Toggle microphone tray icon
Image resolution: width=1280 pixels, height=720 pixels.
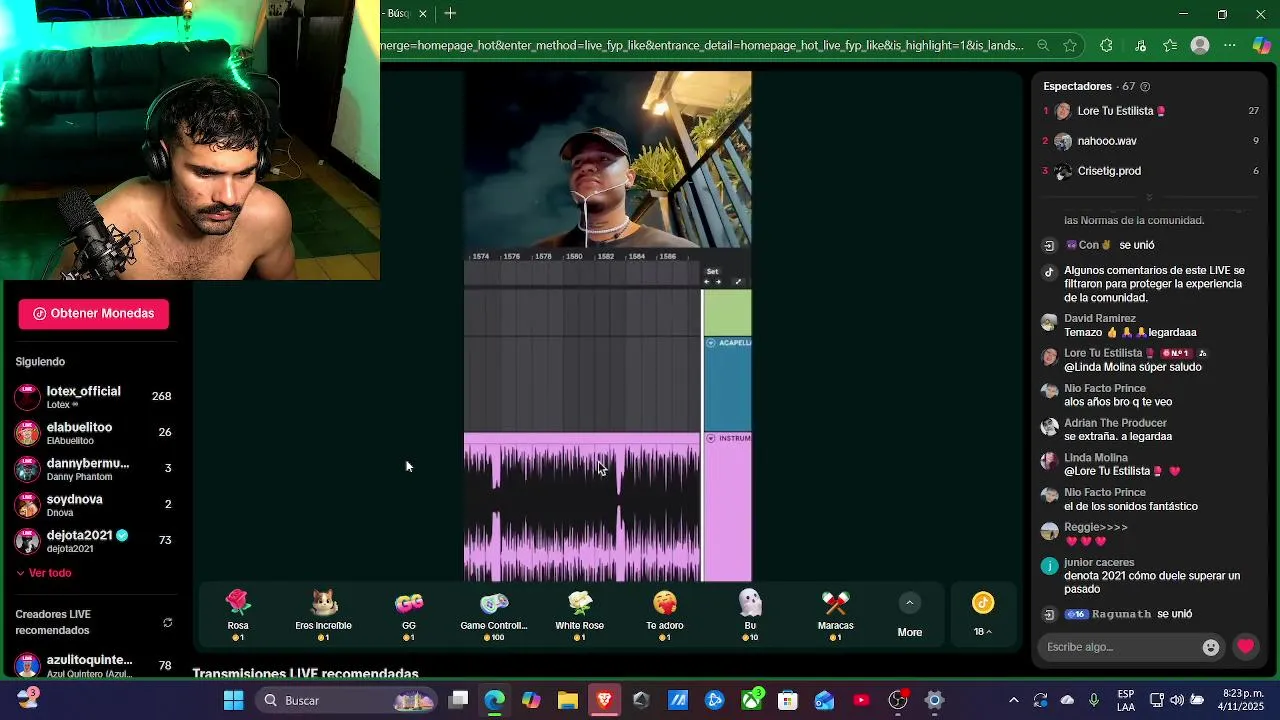(x=1094, y=700)
